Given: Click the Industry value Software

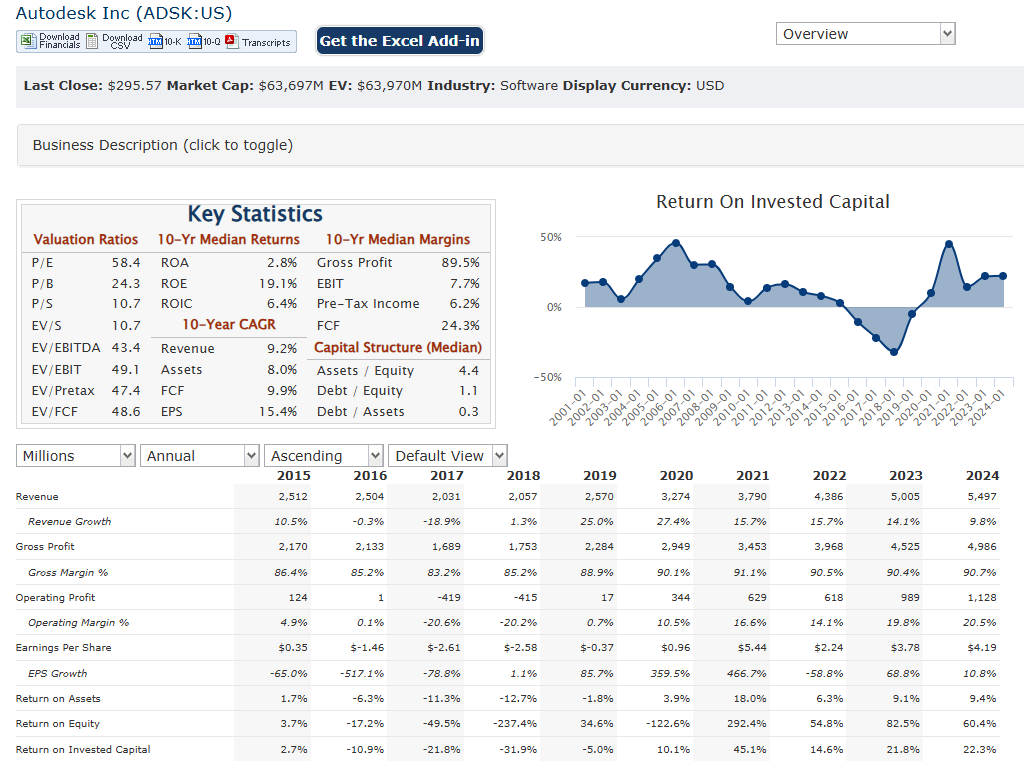Looking at the screenshot, I should pyautogui.click(x=529, y=86).
